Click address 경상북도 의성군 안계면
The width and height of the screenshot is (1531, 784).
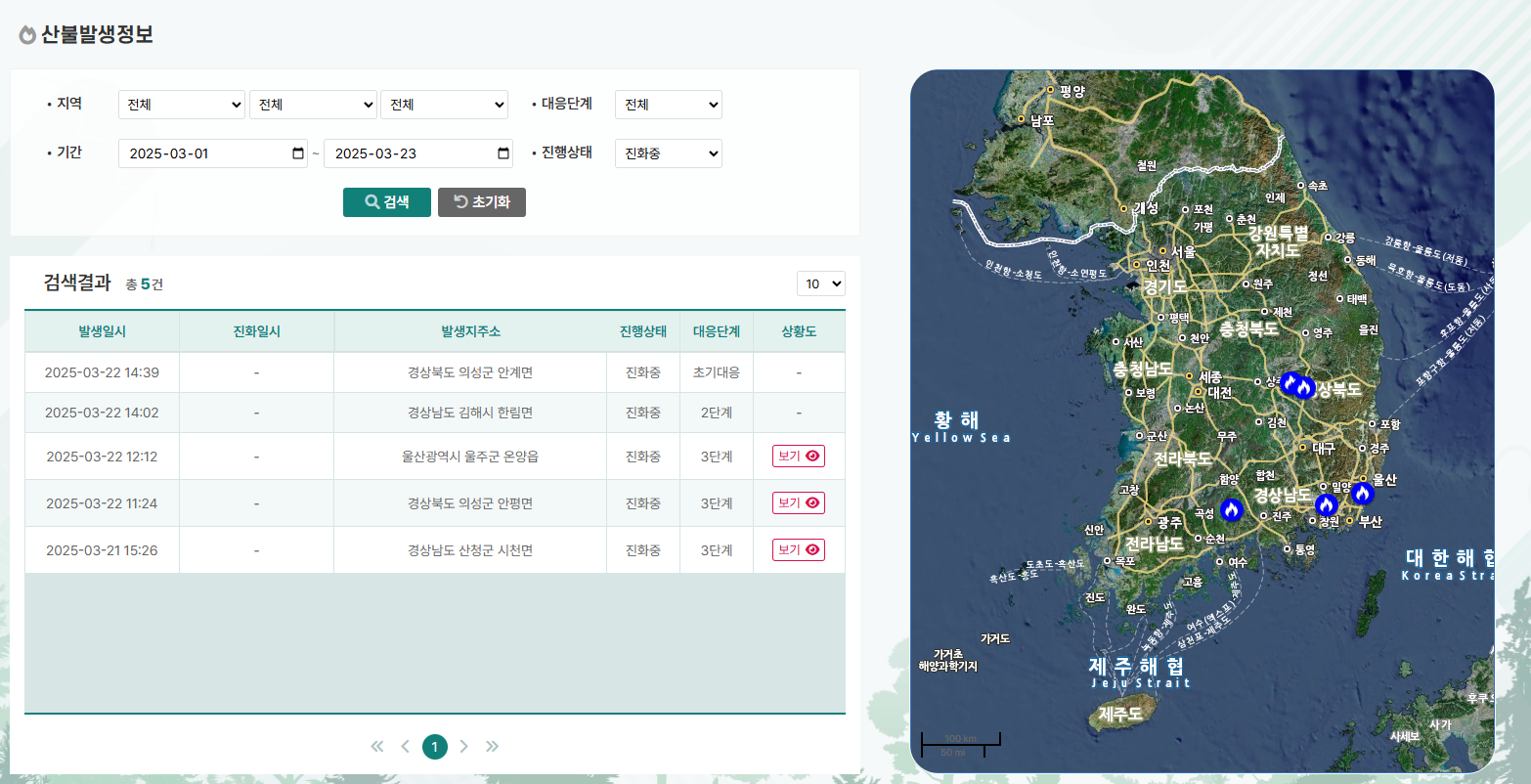pyautogui.click(x=470, y=372)
